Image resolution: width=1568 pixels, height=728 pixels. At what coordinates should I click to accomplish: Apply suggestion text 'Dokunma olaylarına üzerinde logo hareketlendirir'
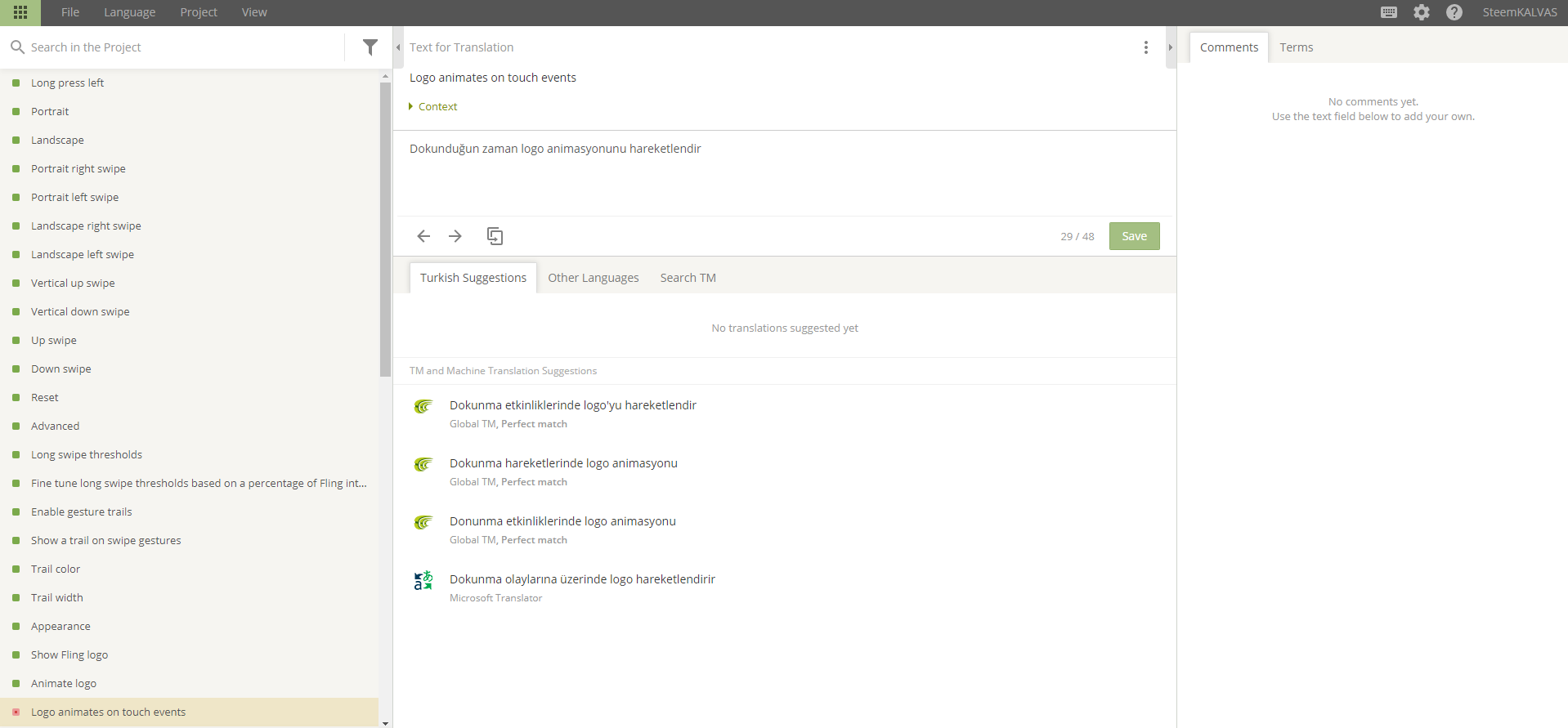coord(582,579)
